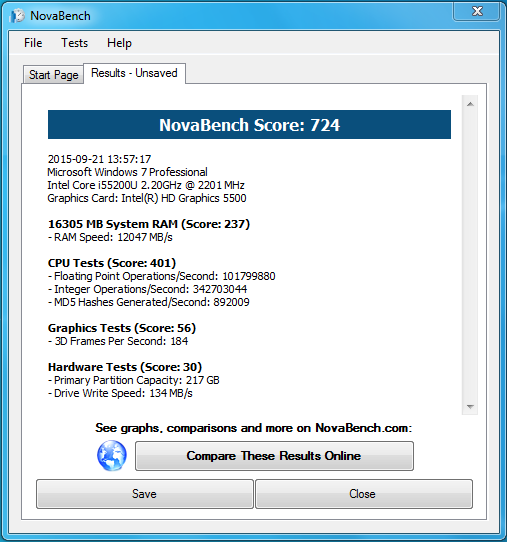Image resolution: width=507 pixels, height=542 pixels.
Task: Click the Drive Write Speed: 134 MB/s line
Action: pyautogui.click(x=120, y=393)
